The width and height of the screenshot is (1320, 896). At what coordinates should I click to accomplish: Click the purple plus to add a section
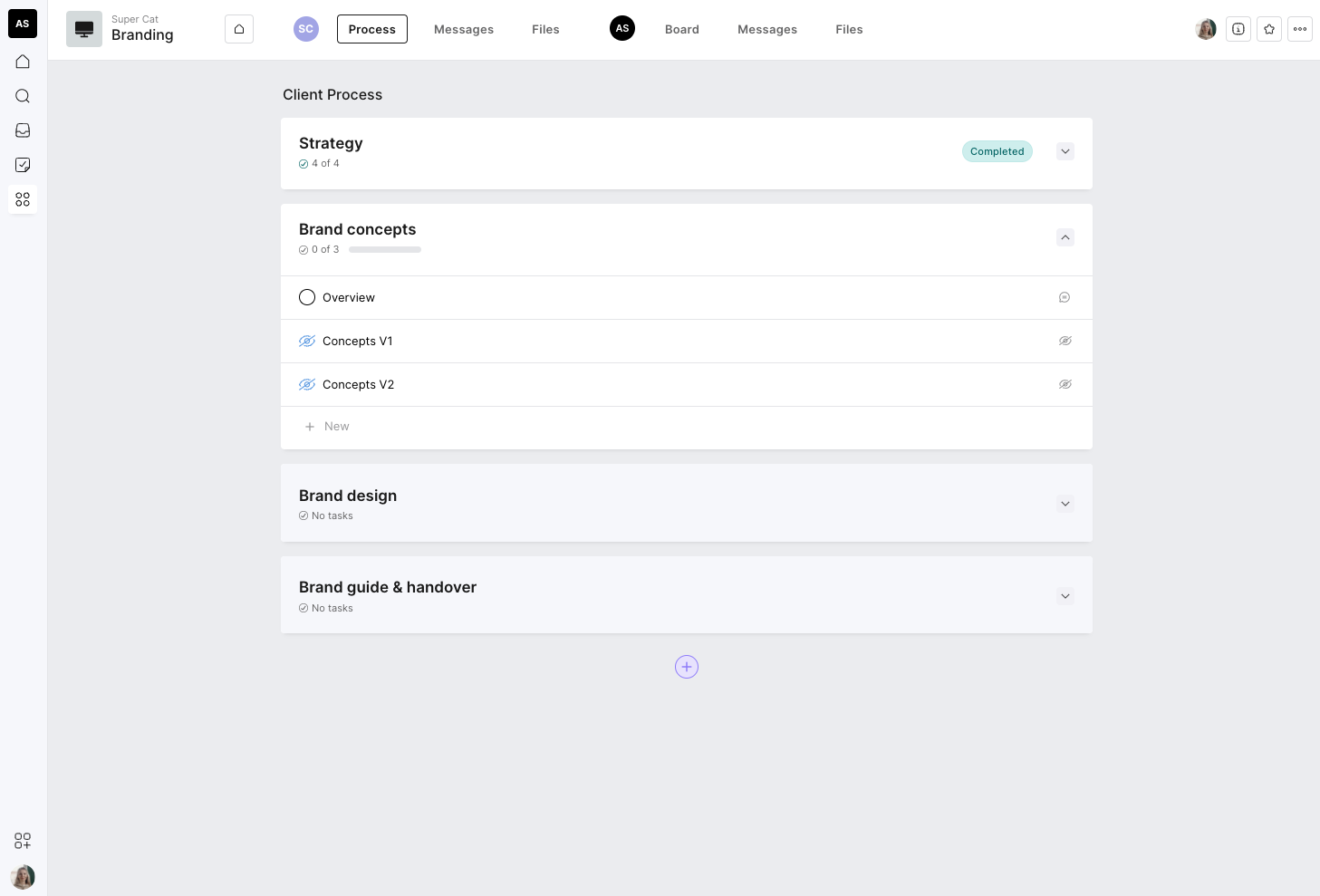coord(687,667)
